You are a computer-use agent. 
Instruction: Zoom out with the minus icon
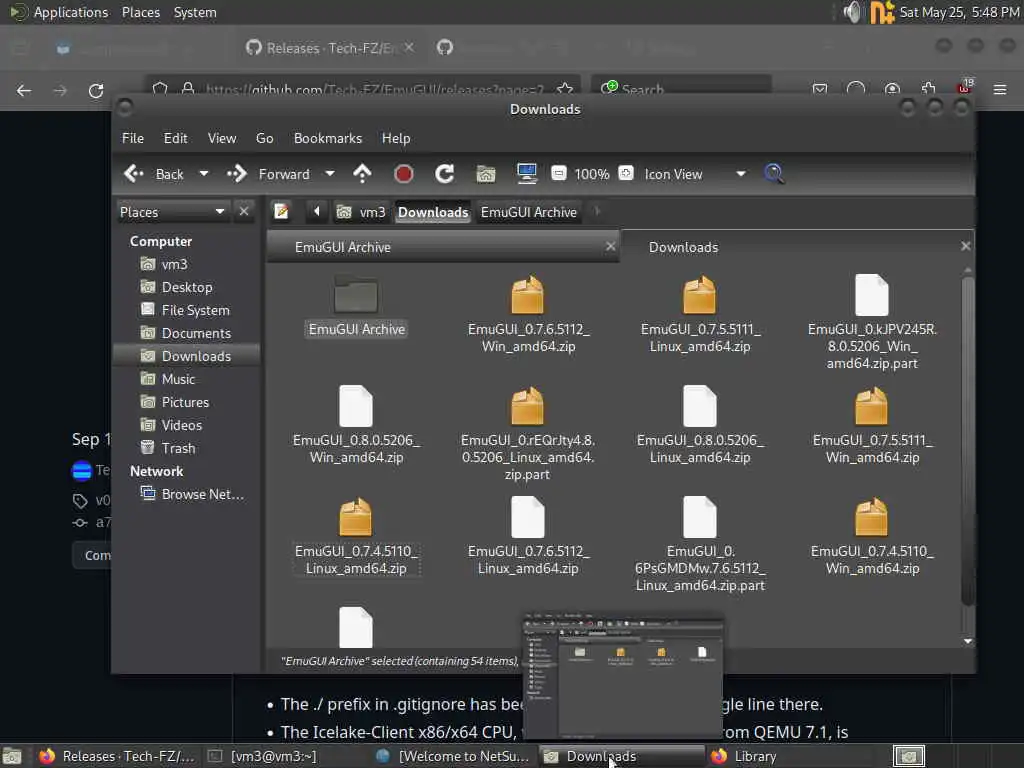(x=558, y=174)
